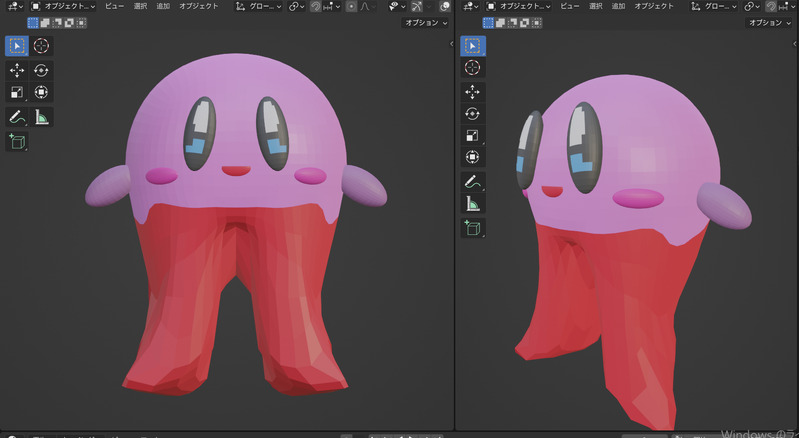Choose the Rotate tool in left viewport
Image resolution: width=799 pixels, height=438 pixels.
42,70
